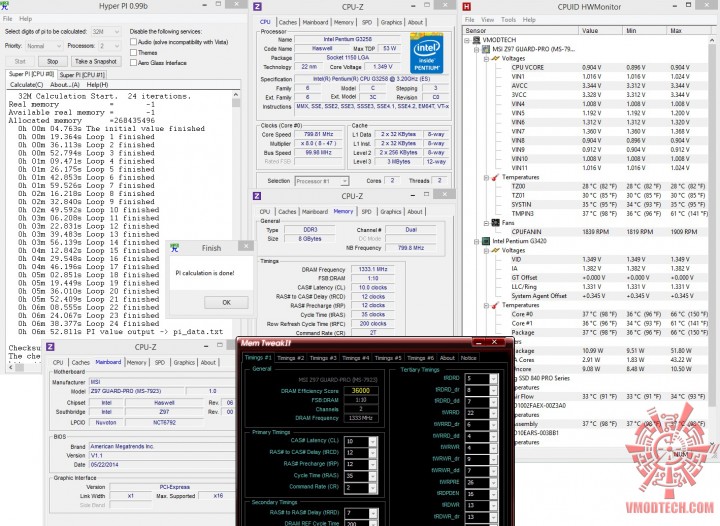Click the Stop button in Hyper PI
The image size is (720, 526).
pos(52,62)
